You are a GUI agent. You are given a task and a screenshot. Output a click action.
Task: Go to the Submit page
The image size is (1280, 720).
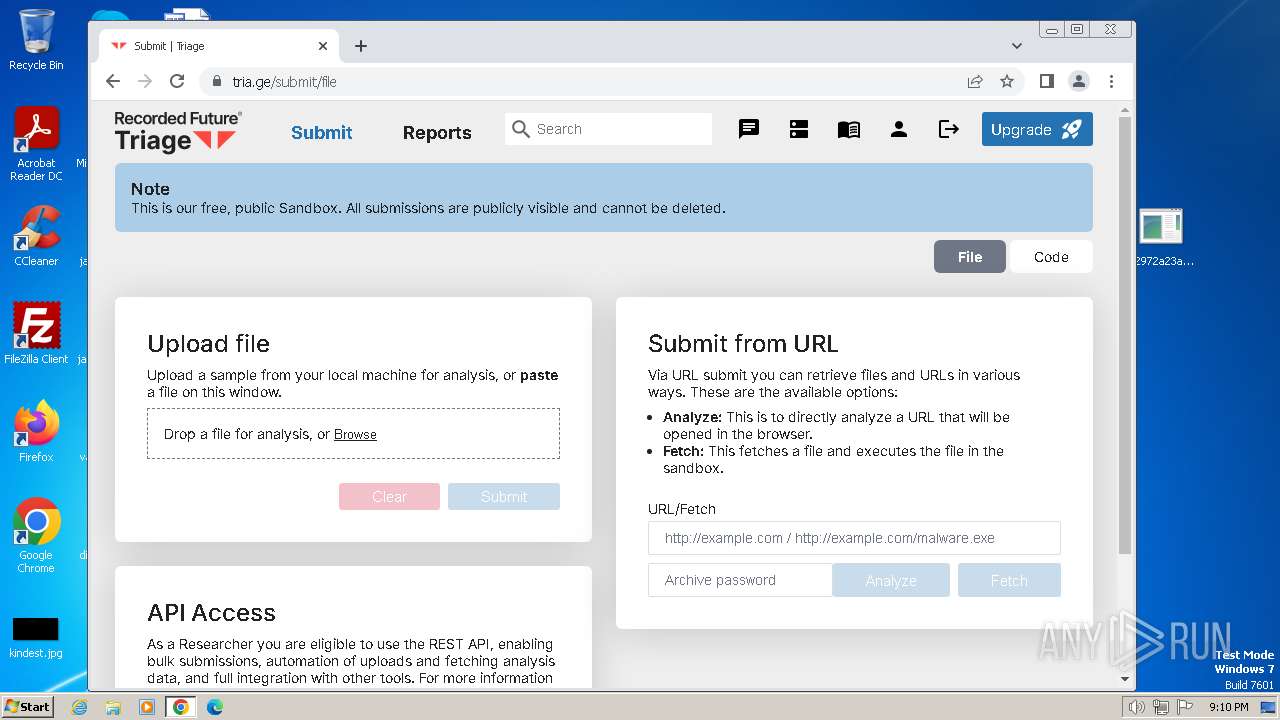pos(322,132)
